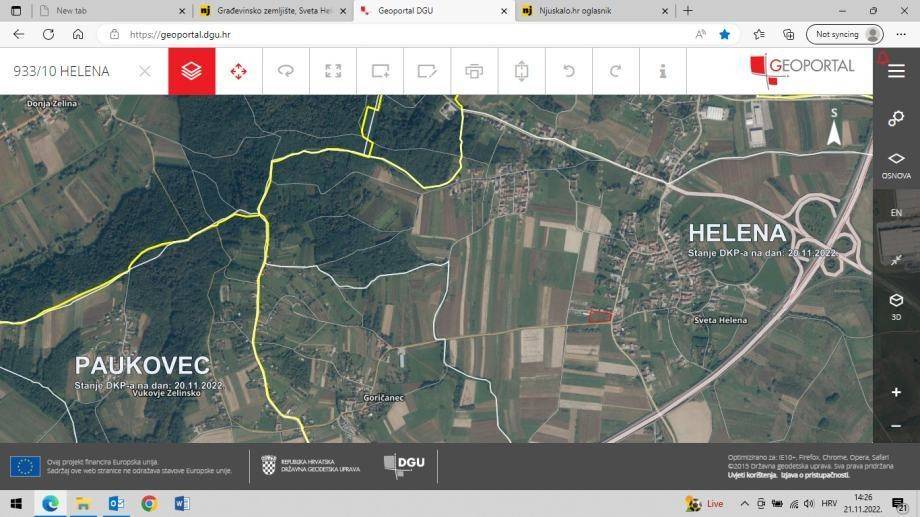Open the hamburger menu at top right
The image size is (920, 517).
[x=896, y=71]
